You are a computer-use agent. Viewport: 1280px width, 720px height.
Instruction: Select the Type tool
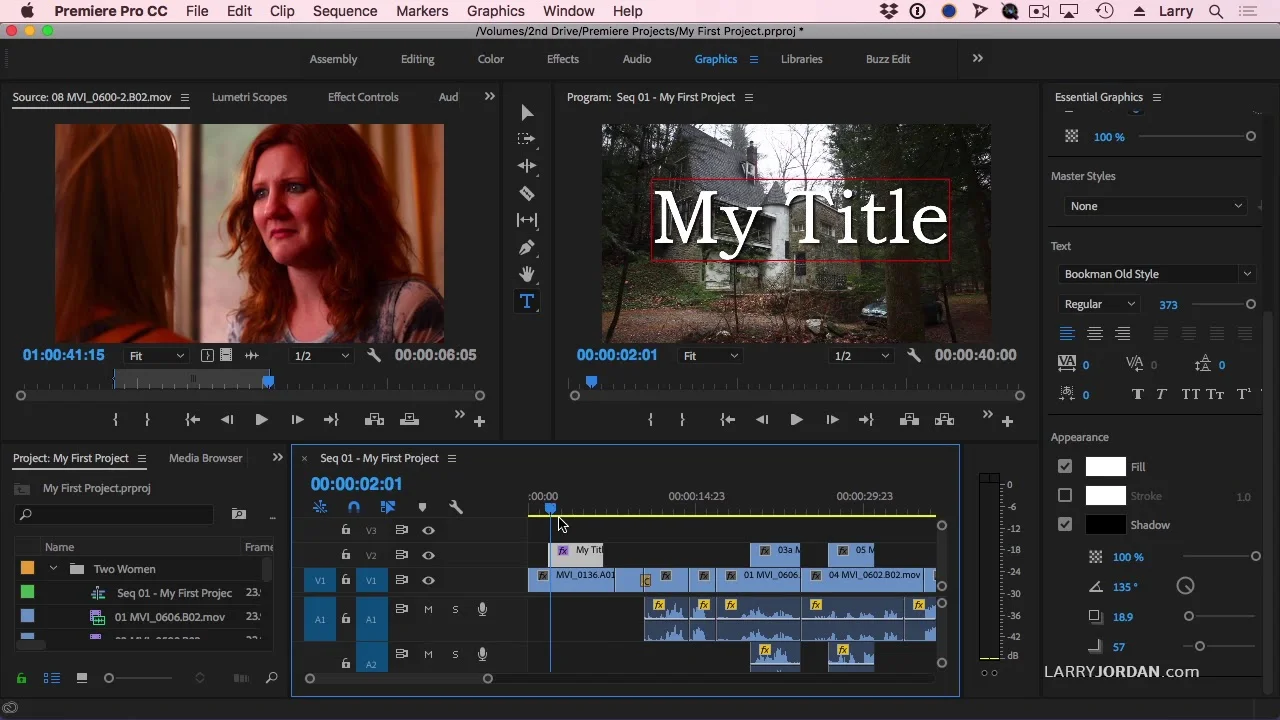pyautogui.click(x=527, y=301)
